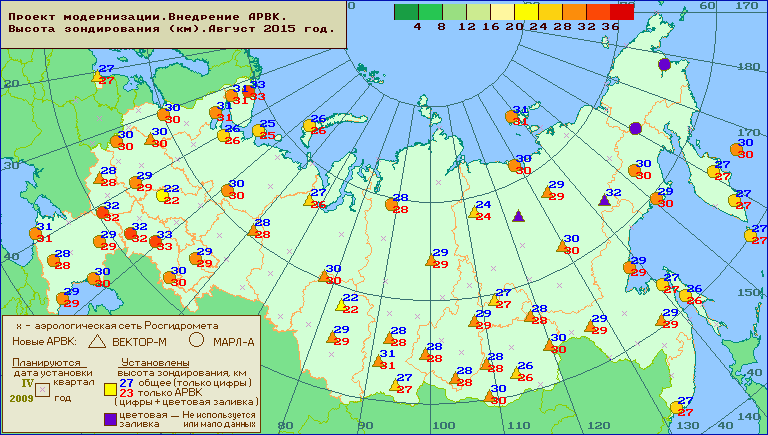Click the '36' value on the color scale
Screen dimensions: 768x435
coord(610,27)
